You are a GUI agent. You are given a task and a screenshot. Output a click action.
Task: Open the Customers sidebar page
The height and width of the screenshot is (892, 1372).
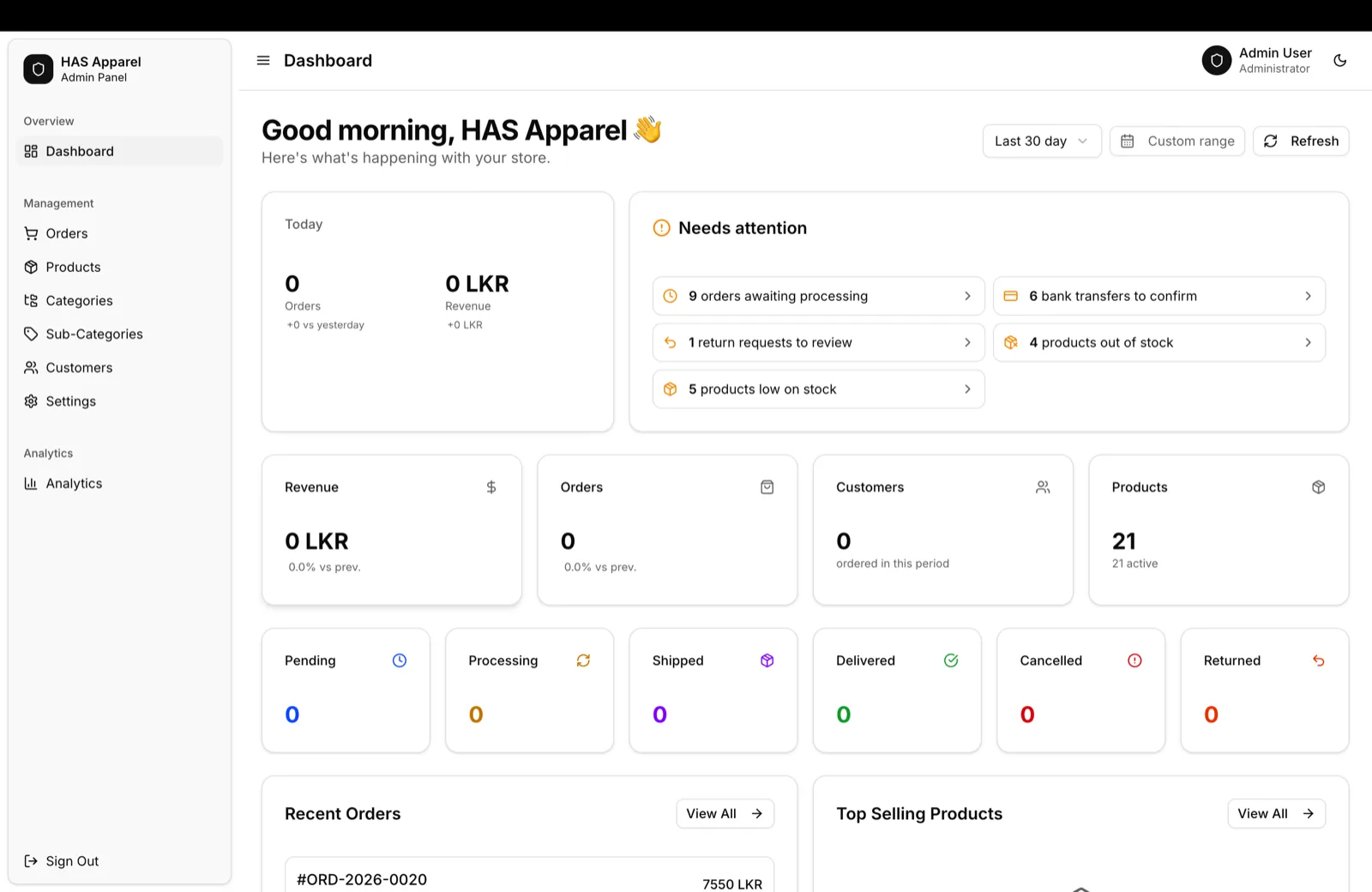click(120, 367)
